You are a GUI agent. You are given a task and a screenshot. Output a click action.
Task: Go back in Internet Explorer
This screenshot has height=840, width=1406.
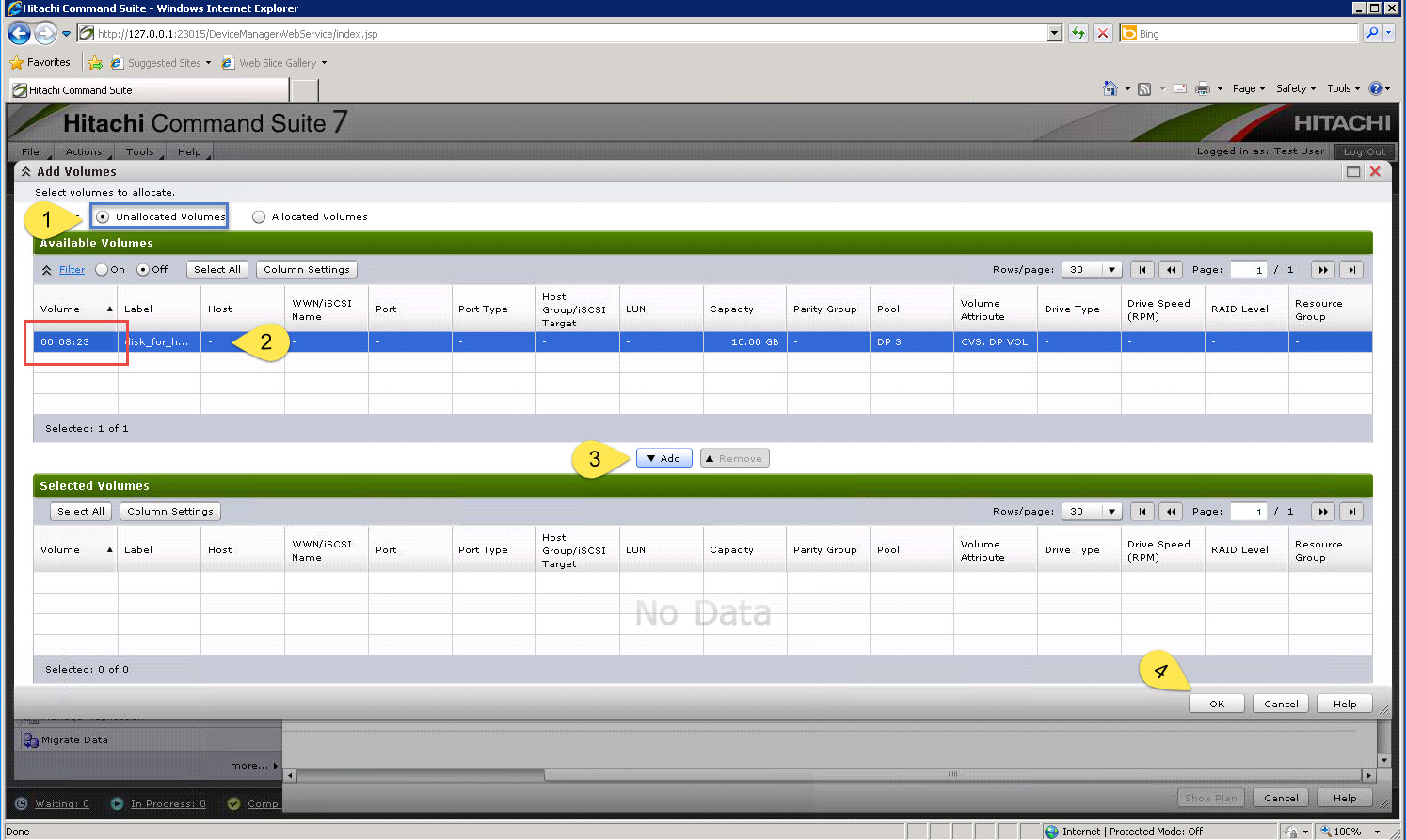(19, 33)
